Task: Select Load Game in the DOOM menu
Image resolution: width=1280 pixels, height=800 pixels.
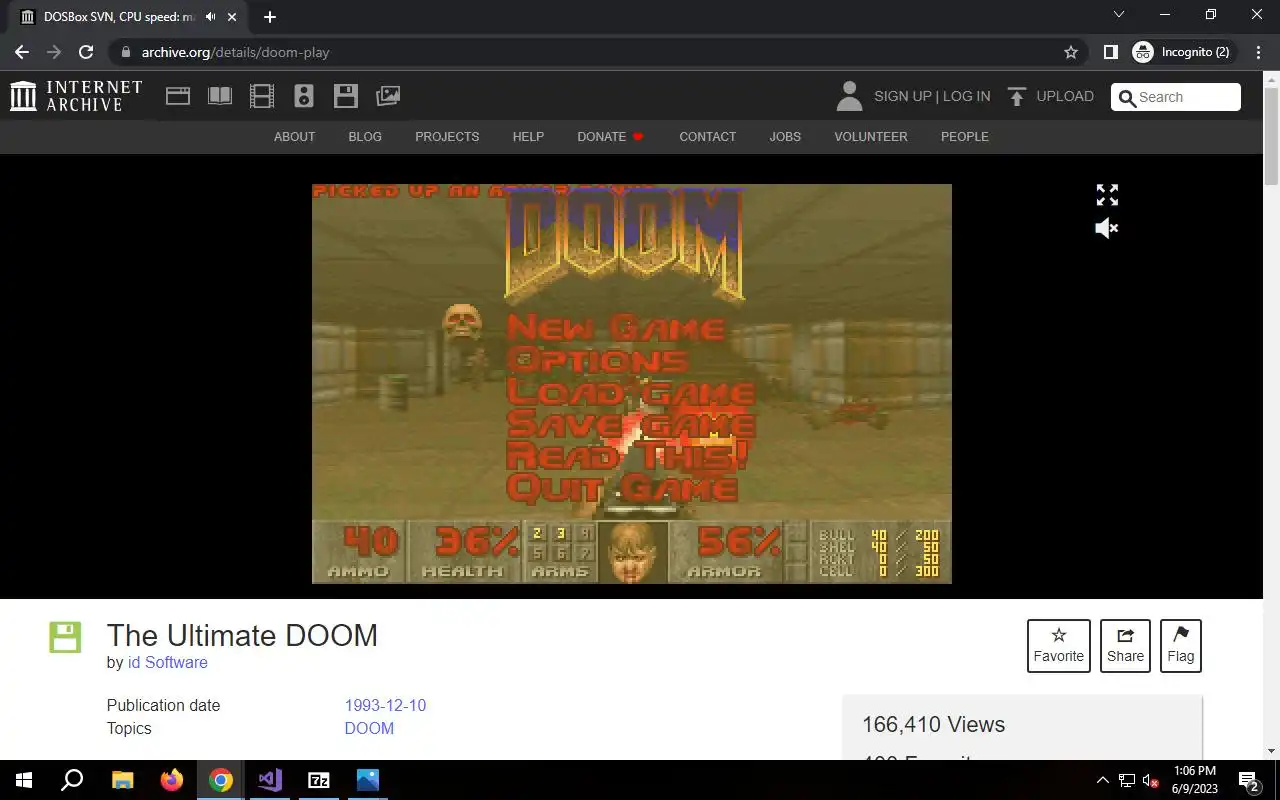Action: coord(631,392)
